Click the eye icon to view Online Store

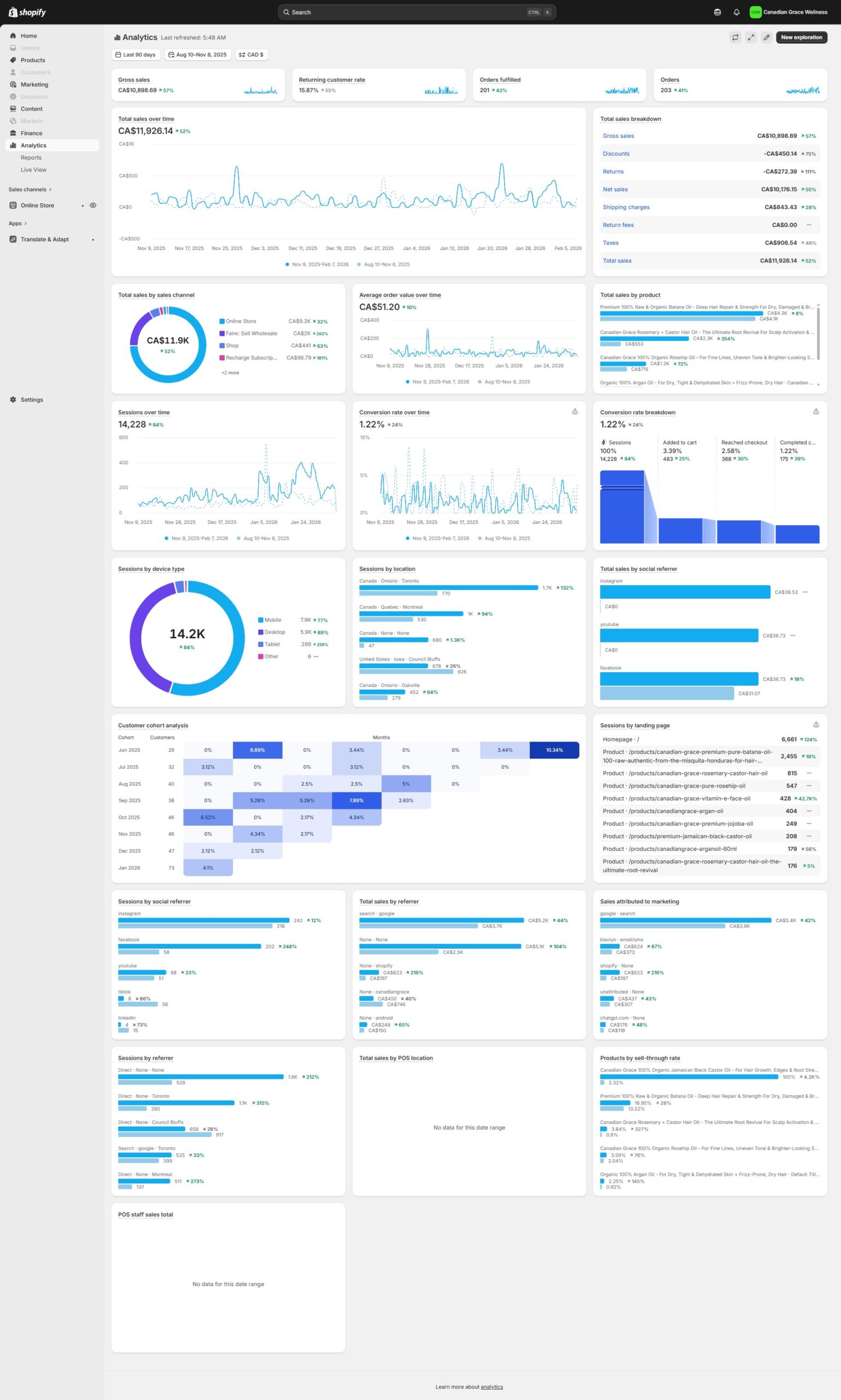pos(93,205)
